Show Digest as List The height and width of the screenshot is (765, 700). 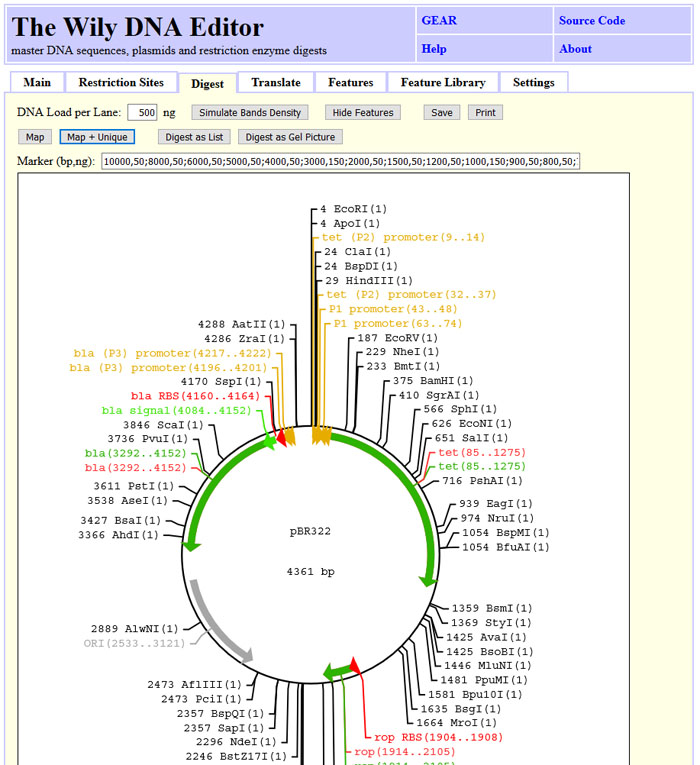194,137
